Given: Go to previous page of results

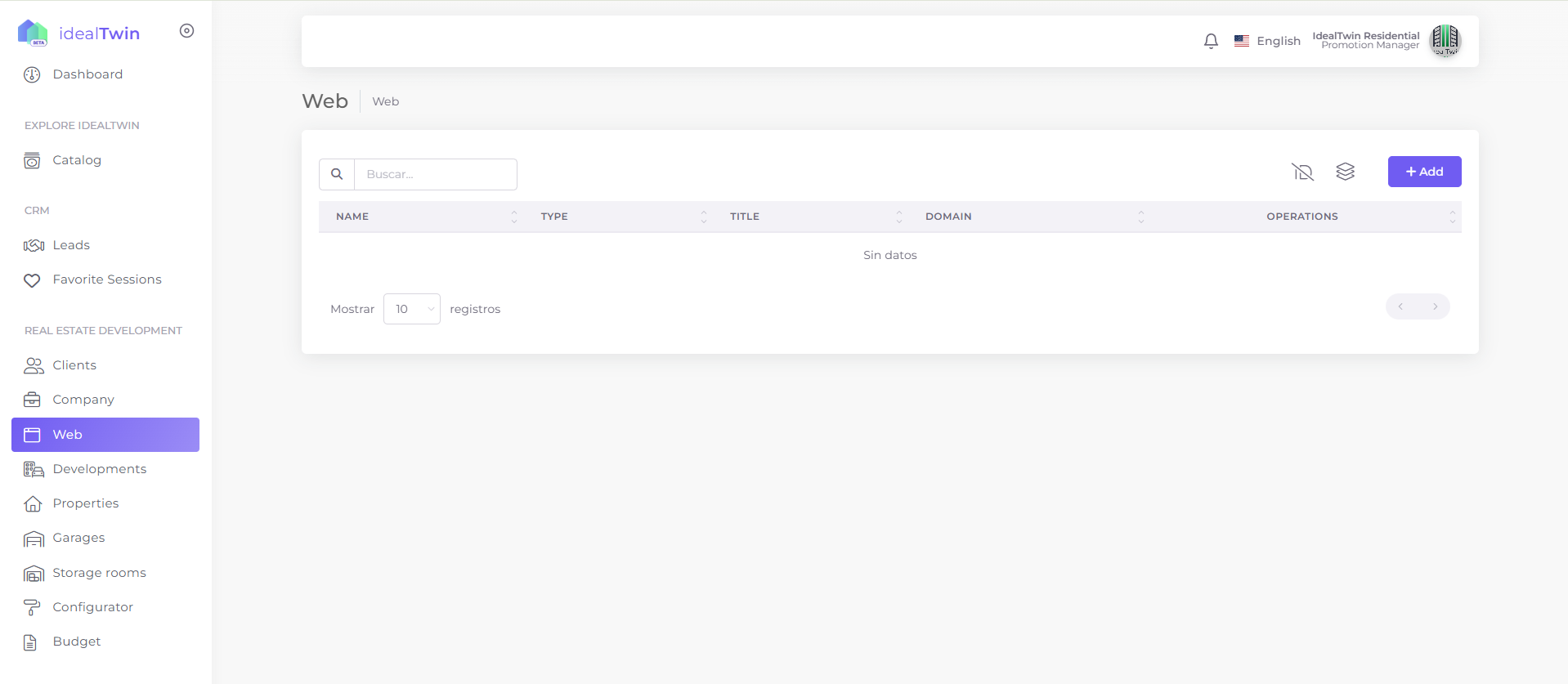Looking at the screenshot, I should coord(1400,306).
